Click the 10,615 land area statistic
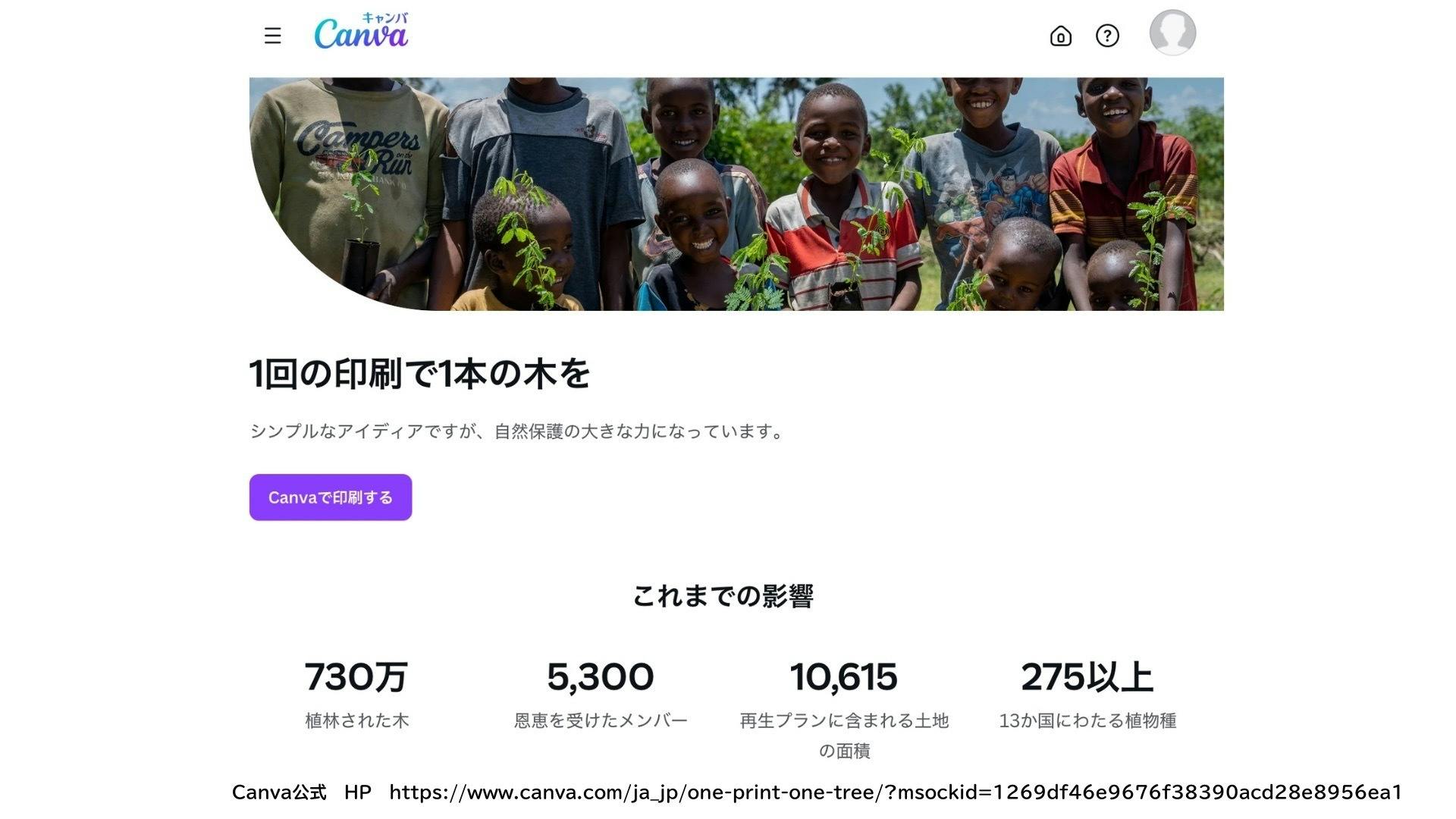Image resolution: width=1456 pixels, height=819 pixels. pos(843,677)
